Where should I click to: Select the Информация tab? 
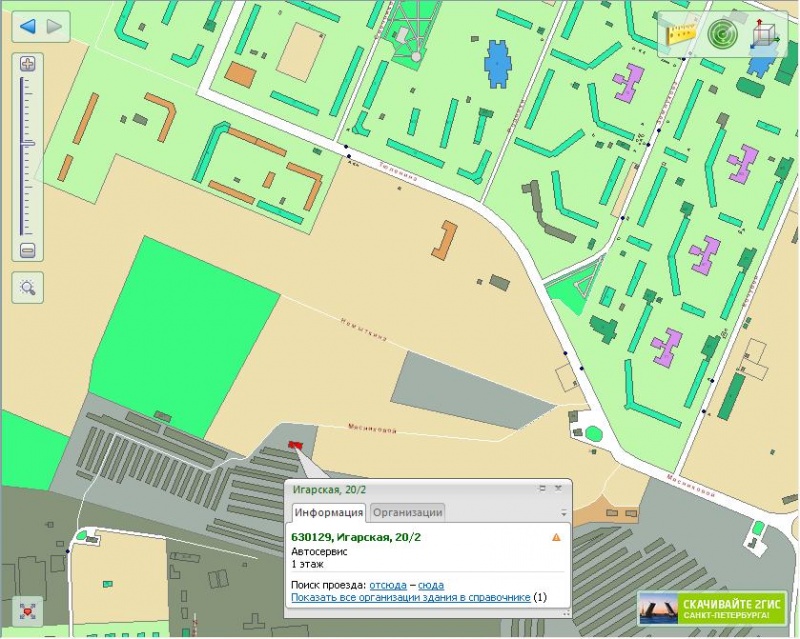[329, 512]
